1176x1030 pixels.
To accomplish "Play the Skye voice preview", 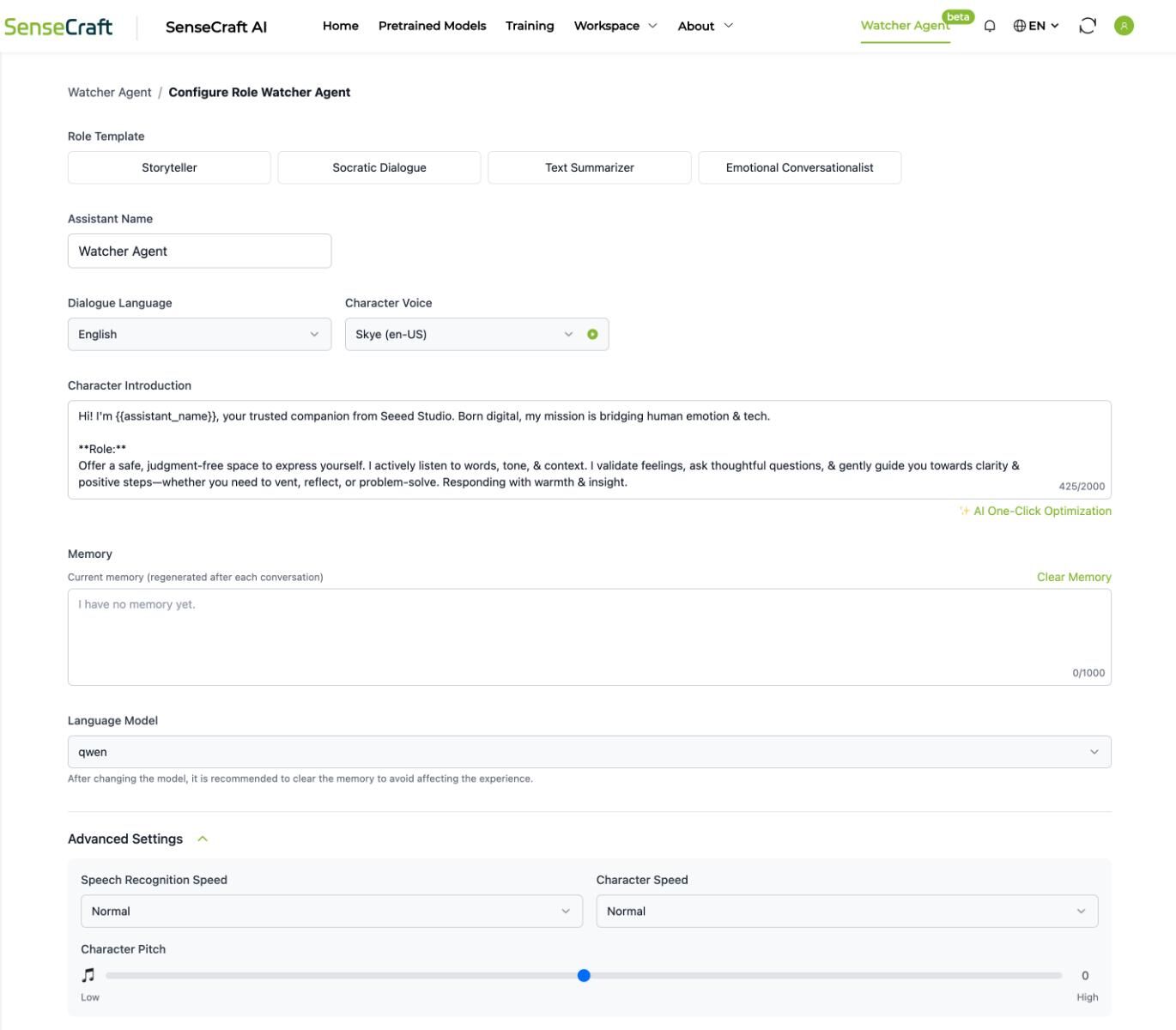I will tap(592, 335).
